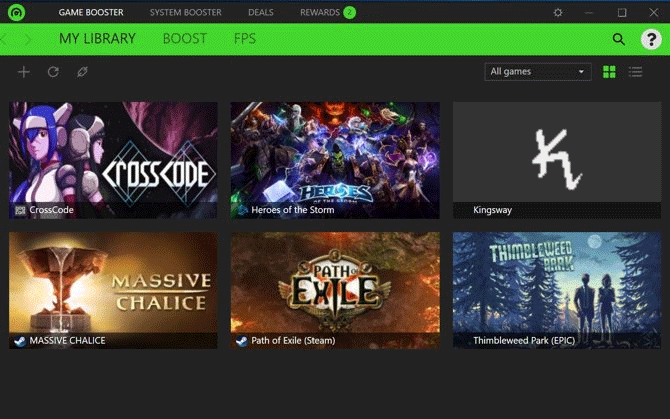Open the DEALS tab
This screenshot has height=419, width=670.
[x=261, y=12]
